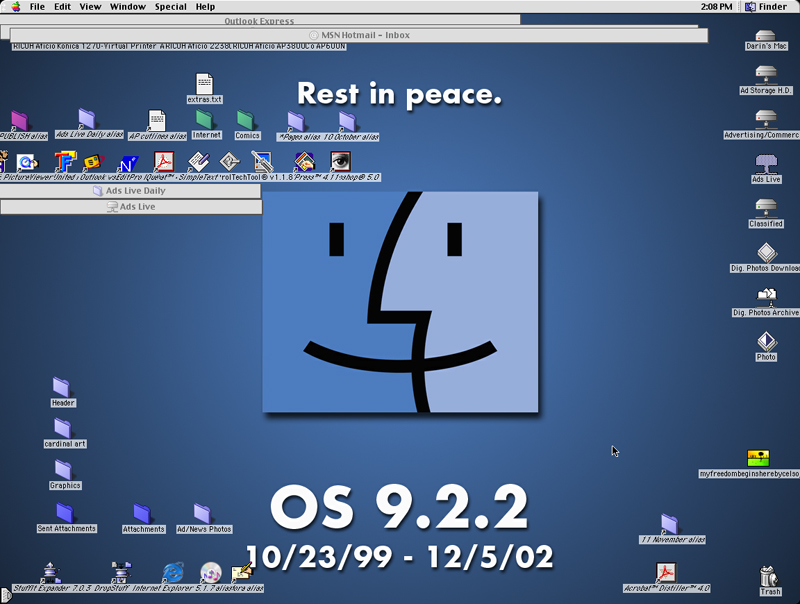Bring the MSN Hotmail - Inbox window forward

coord(359,35)
